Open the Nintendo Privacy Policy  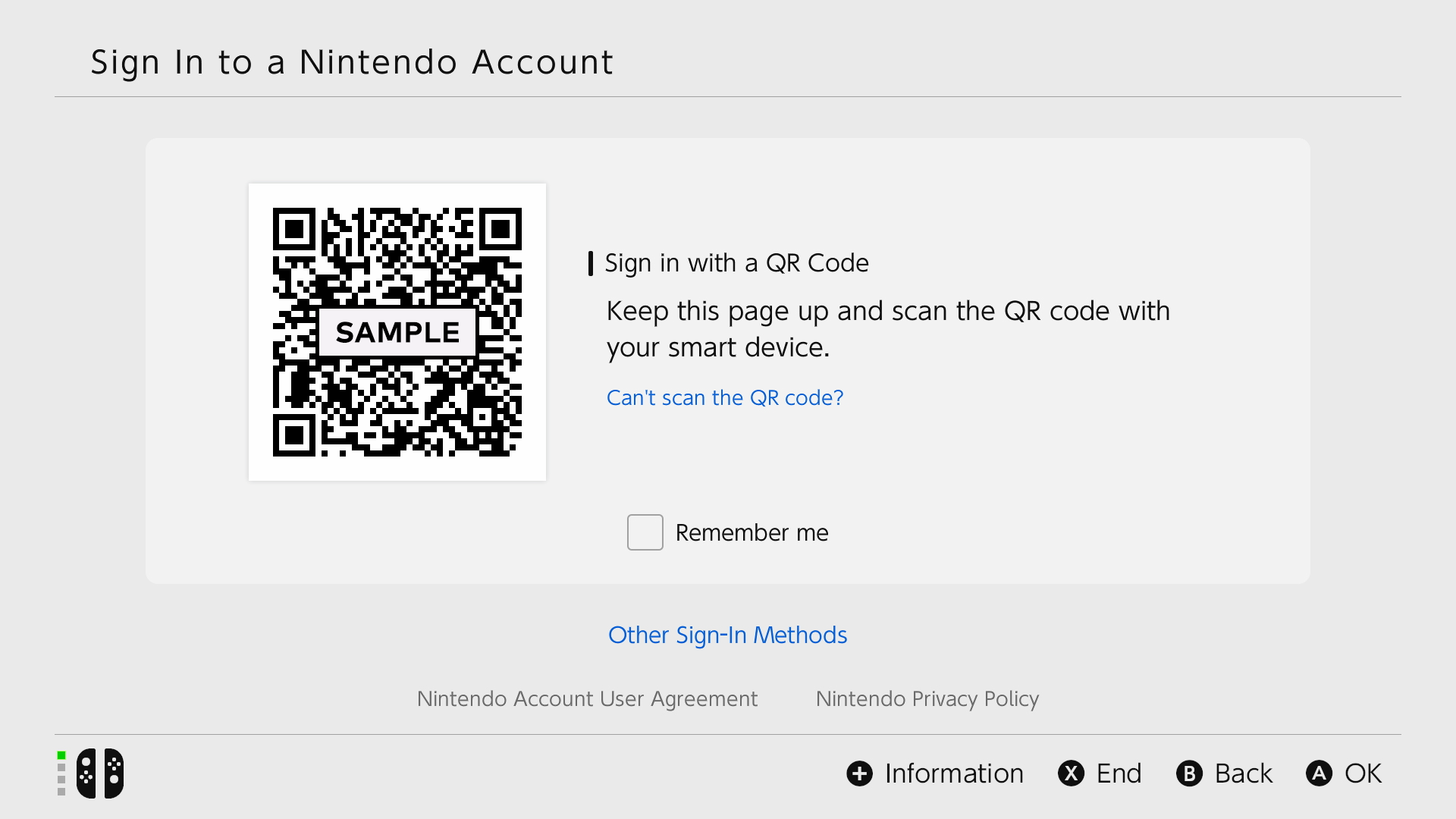(927, 699)
